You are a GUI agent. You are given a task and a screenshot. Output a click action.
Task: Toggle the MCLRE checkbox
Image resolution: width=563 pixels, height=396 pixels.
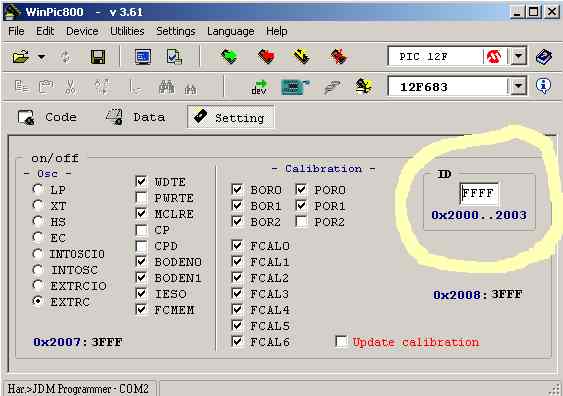pos(141,213)
